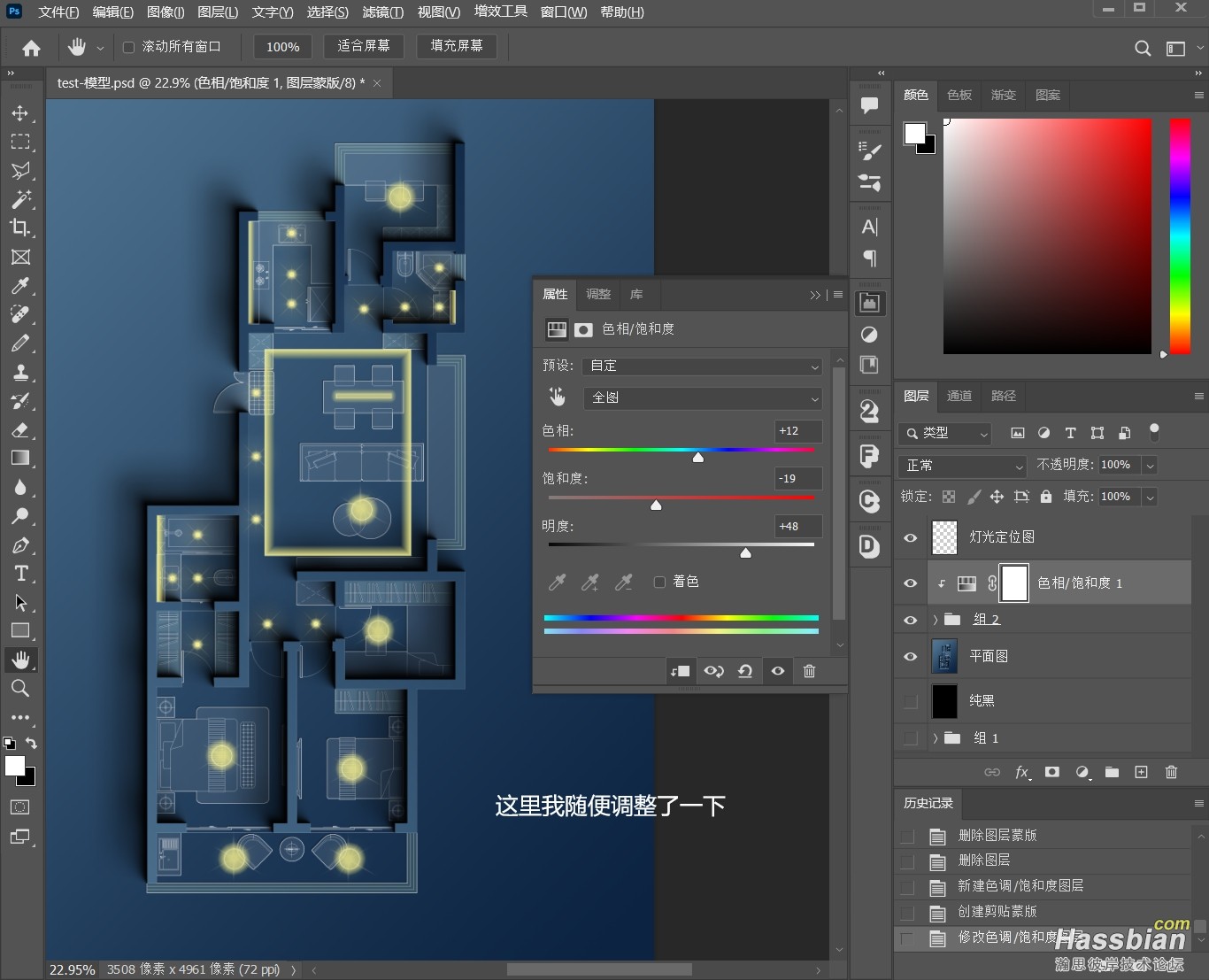Open the 预设 preset dropdown
Screen dimensions: 1209x980
pos(703,366)
